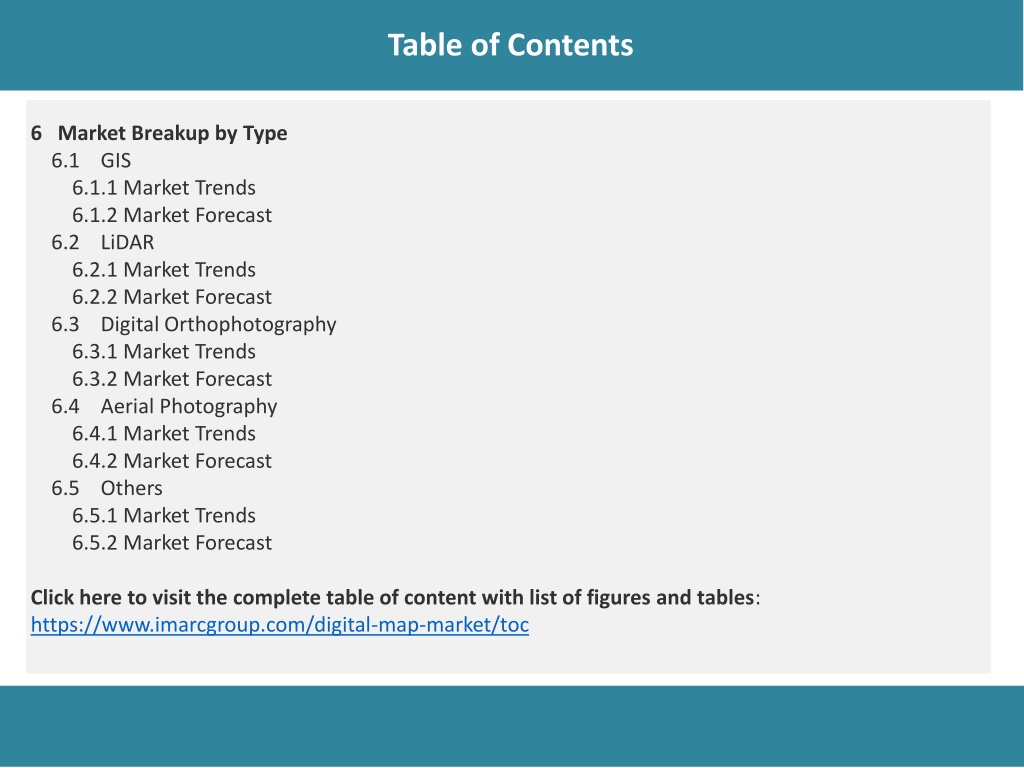Image resolution: width=1024 pixels, height=768 pixels.
Task: Select the 6.2 LiDAR entry
Action: [x=103, y=242]
